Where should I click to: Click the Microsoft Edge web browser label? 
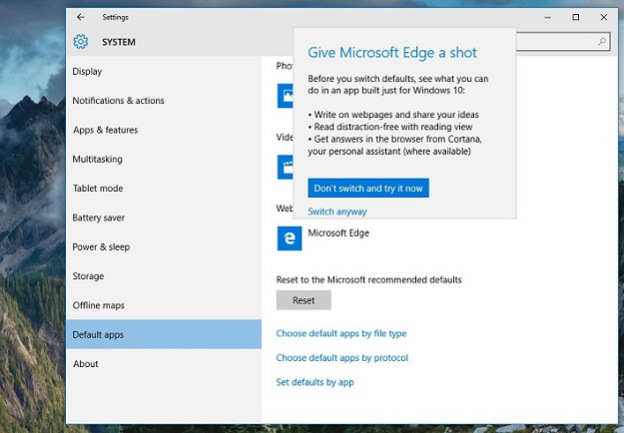pos(338,233)
